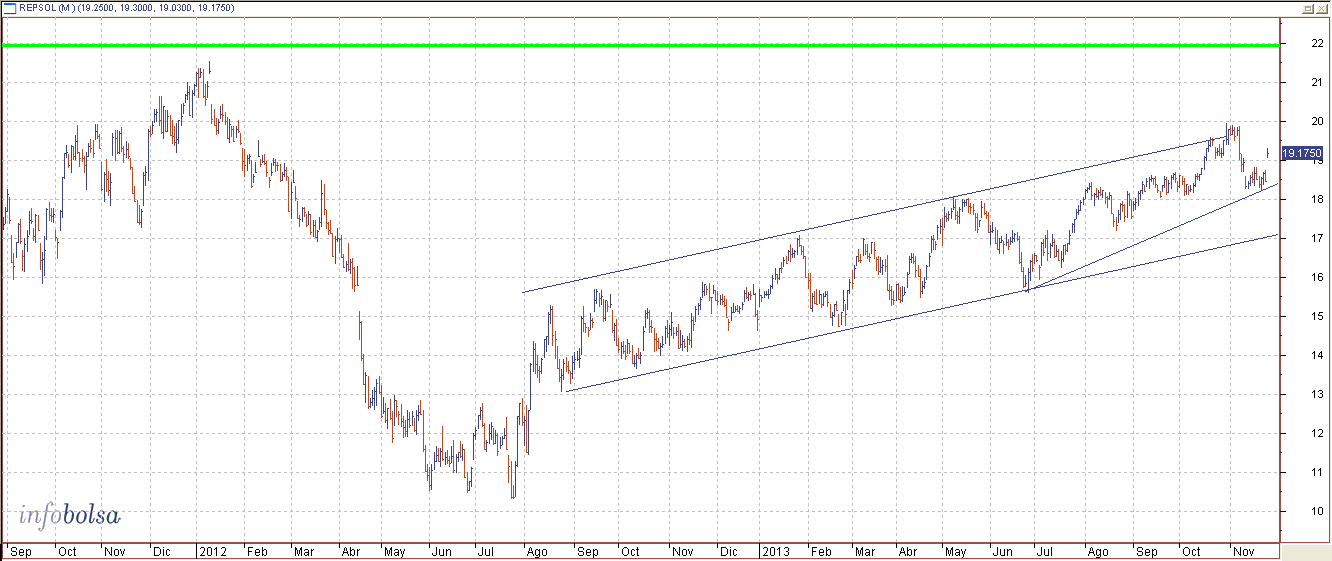Close the REPSOL chart window

point(1321,7)
